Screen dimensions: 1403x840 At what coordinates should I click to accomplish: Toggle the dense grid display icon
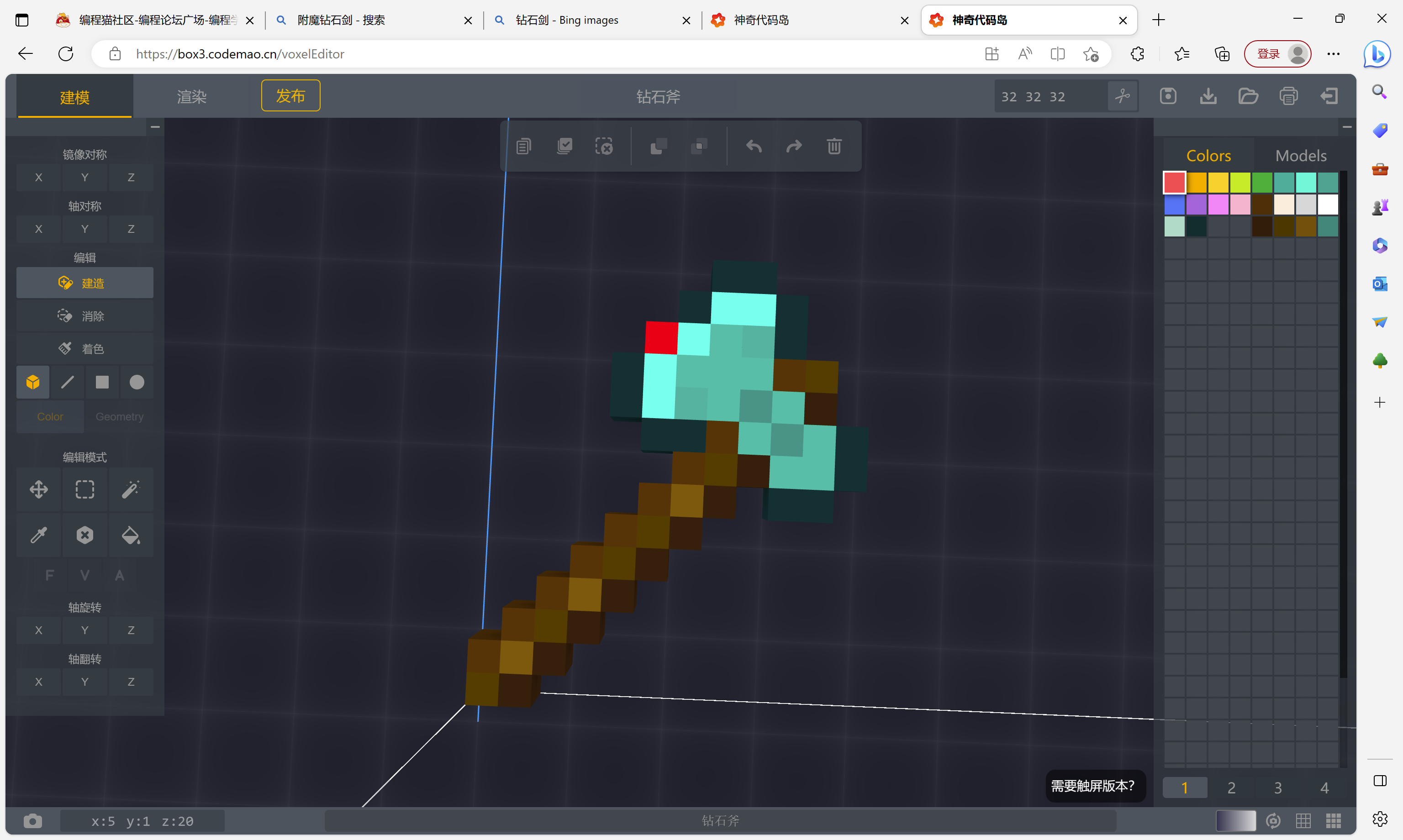[x=1334, y=821]
